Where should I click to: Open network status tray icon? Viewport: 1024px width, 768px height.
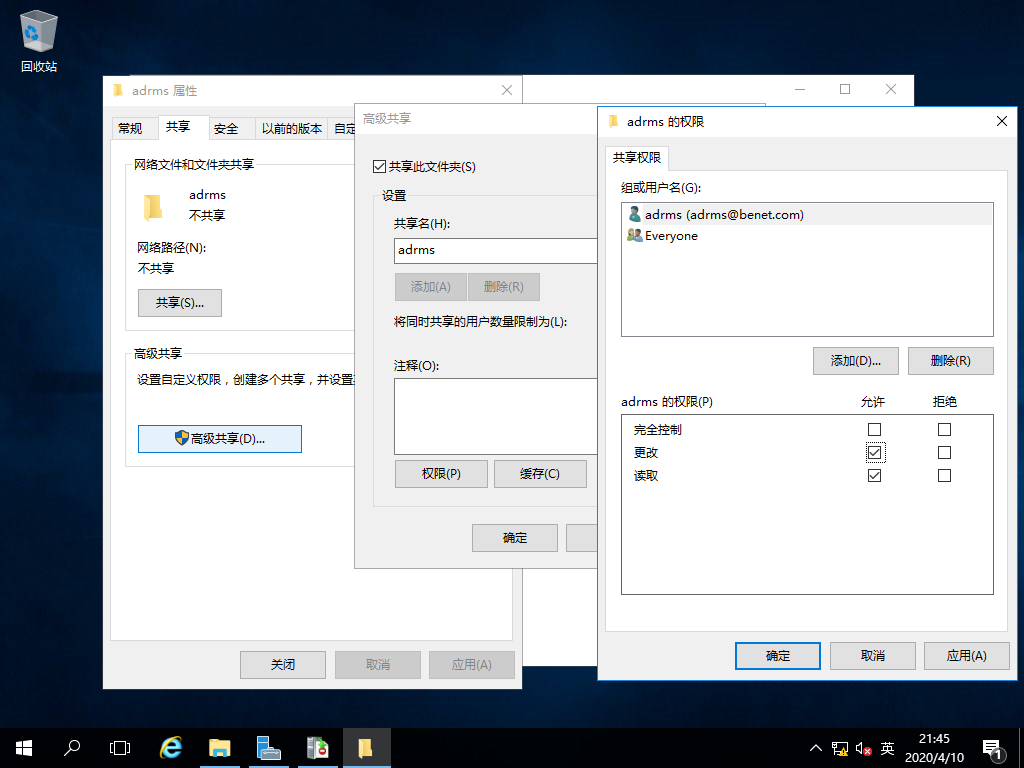(840, 748)
